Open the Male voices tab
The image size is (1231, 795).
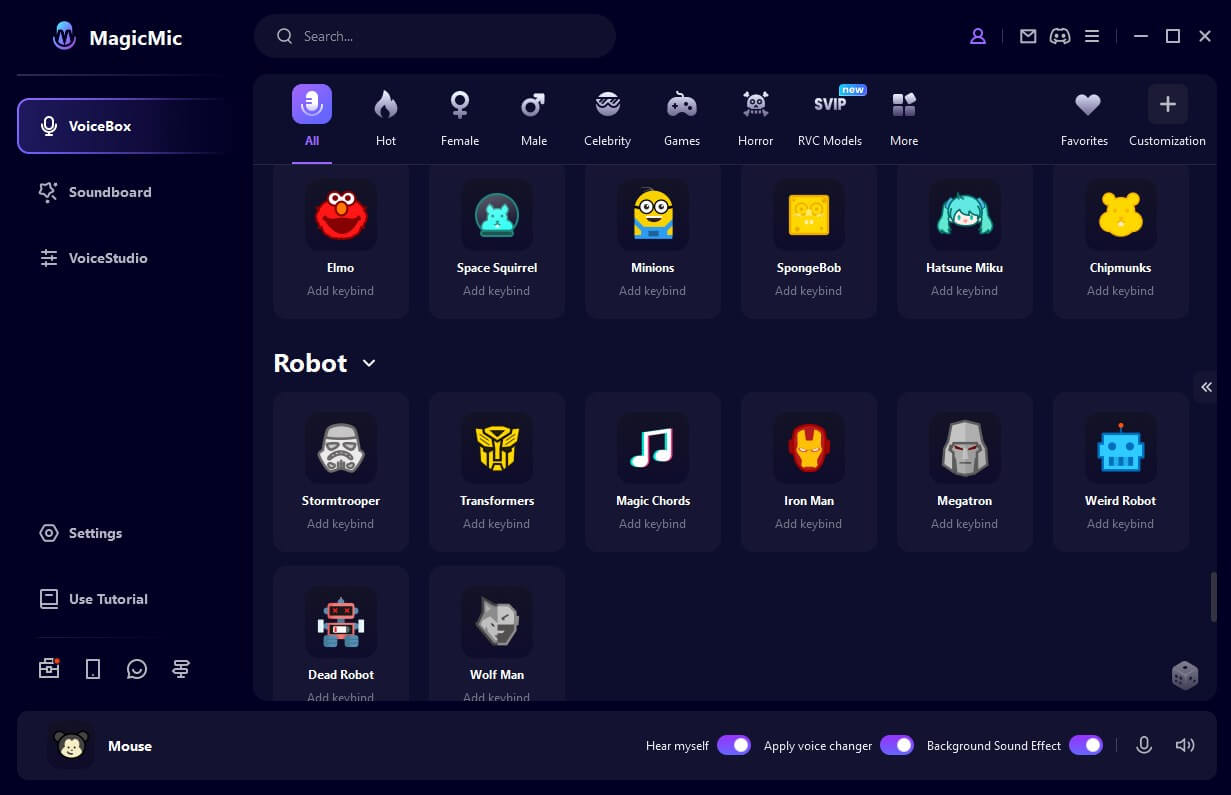(x=534, y=116)
